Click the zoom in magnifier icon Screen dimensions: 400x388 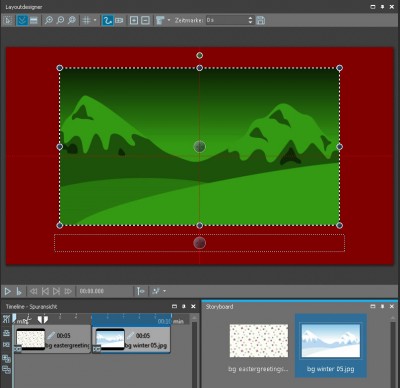tap(49, 20)
